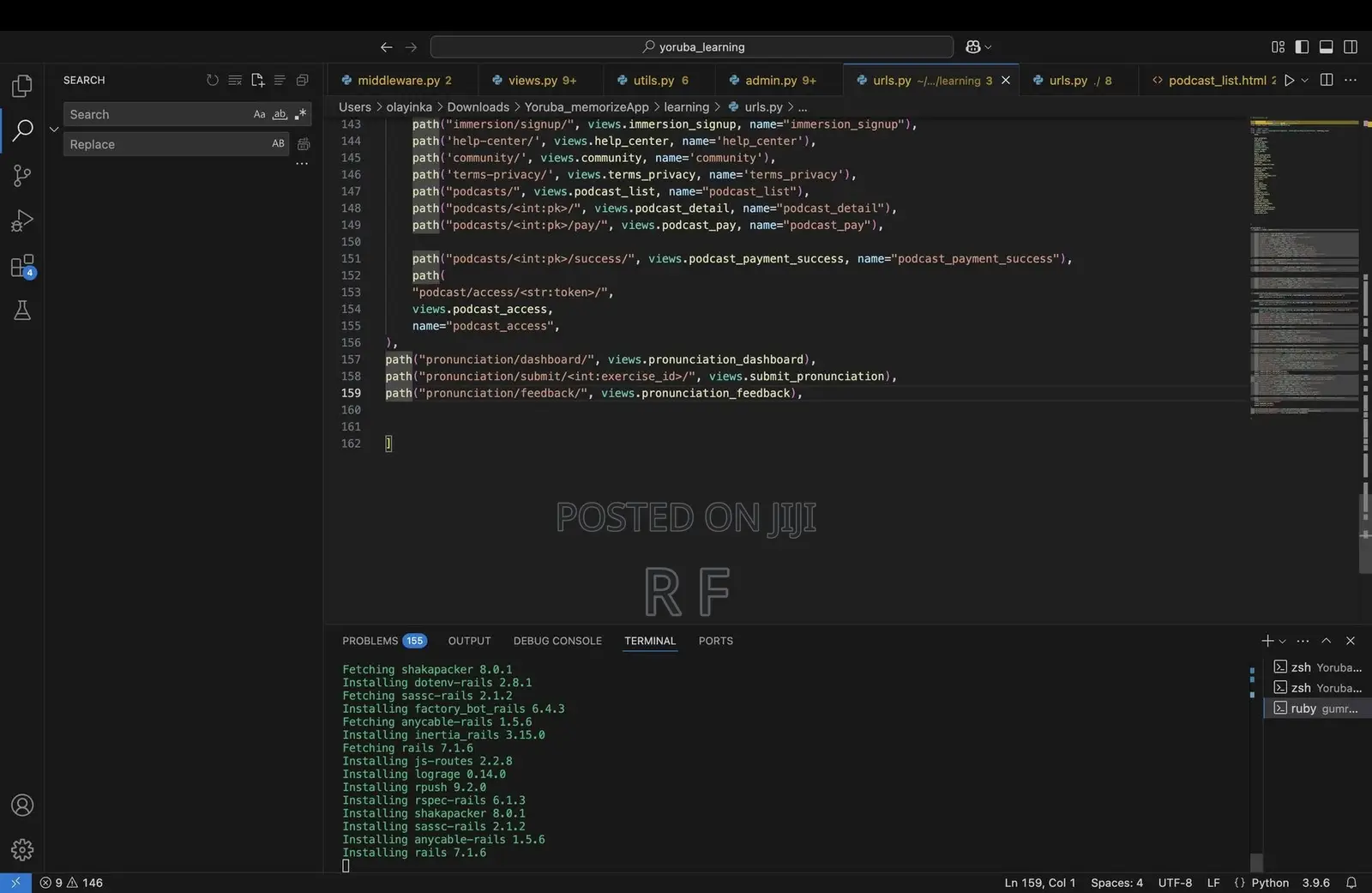Switch to views.py tab
Image resolution: width=1372 pixels, height=893 pixels.
click(541, 80)
